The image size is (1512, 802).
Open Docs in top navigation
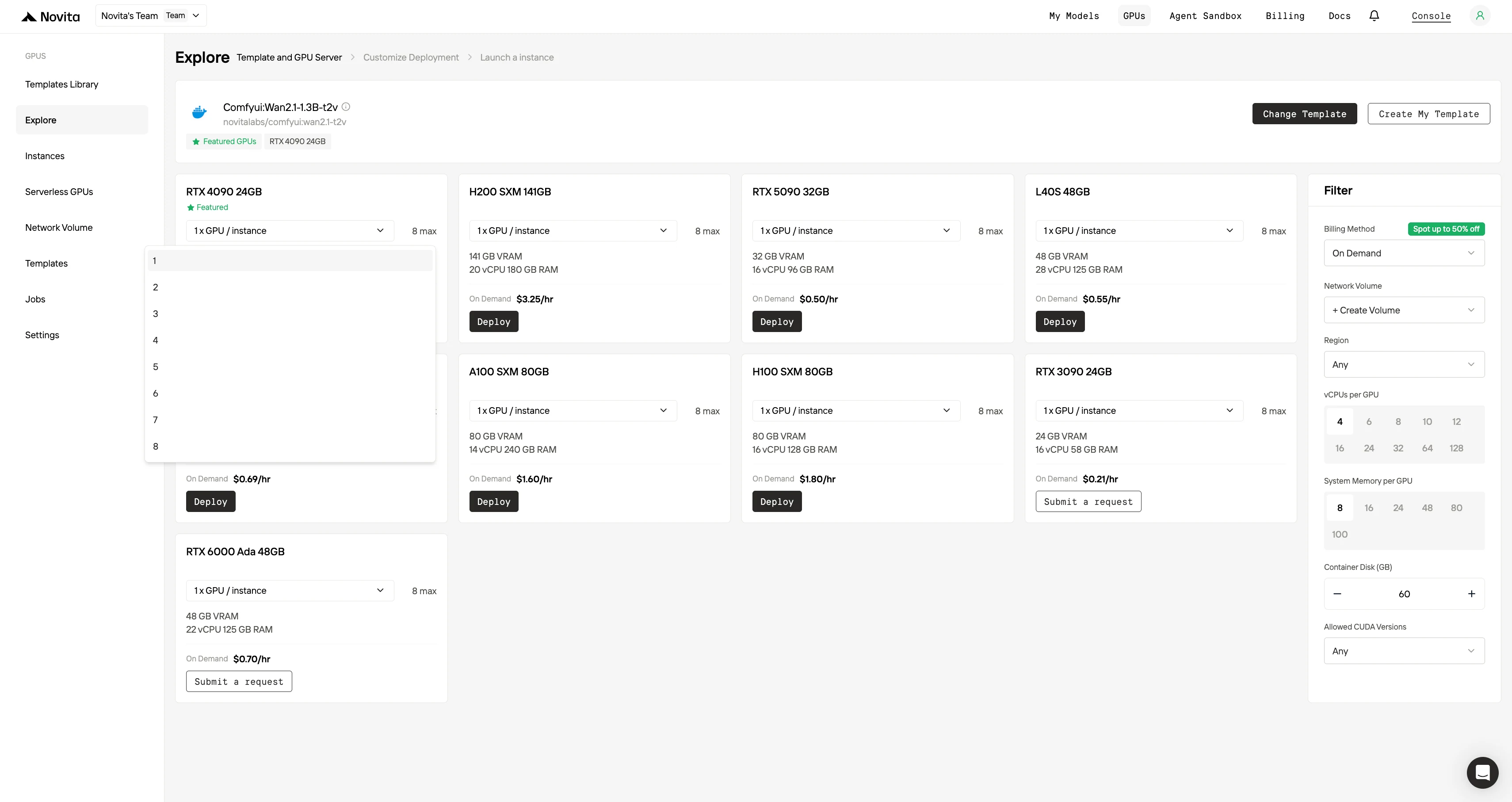click(1340, 16)
